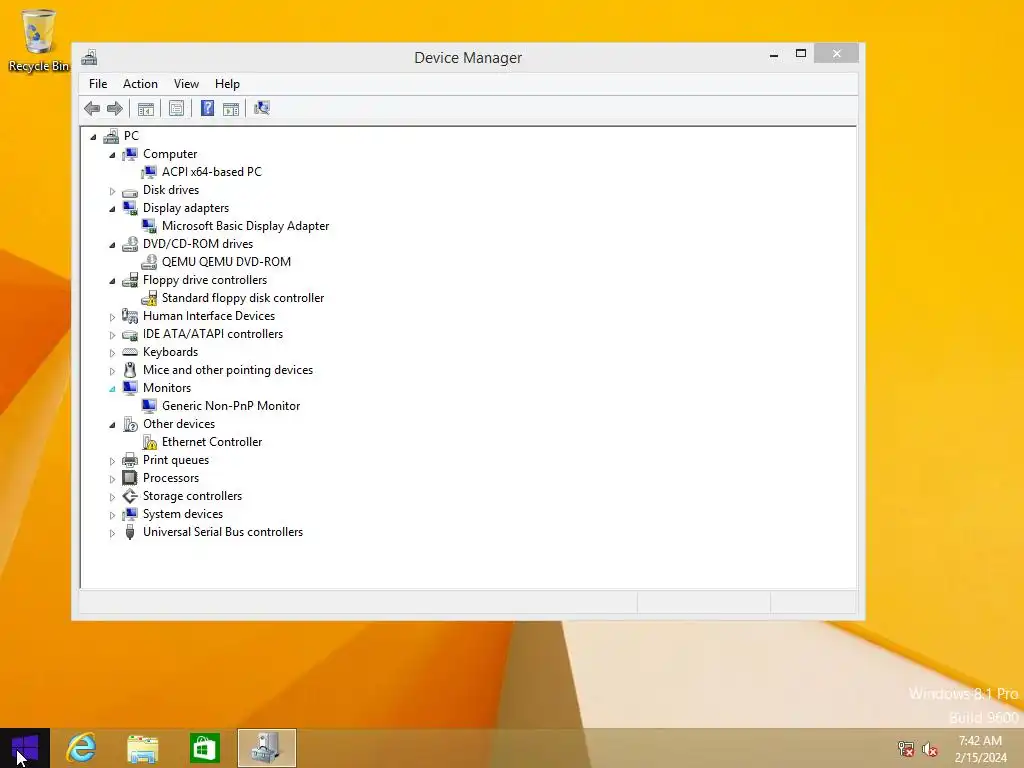Click the Device Manager taskbar button
The image size is (1024, 768).
point(266,748)
